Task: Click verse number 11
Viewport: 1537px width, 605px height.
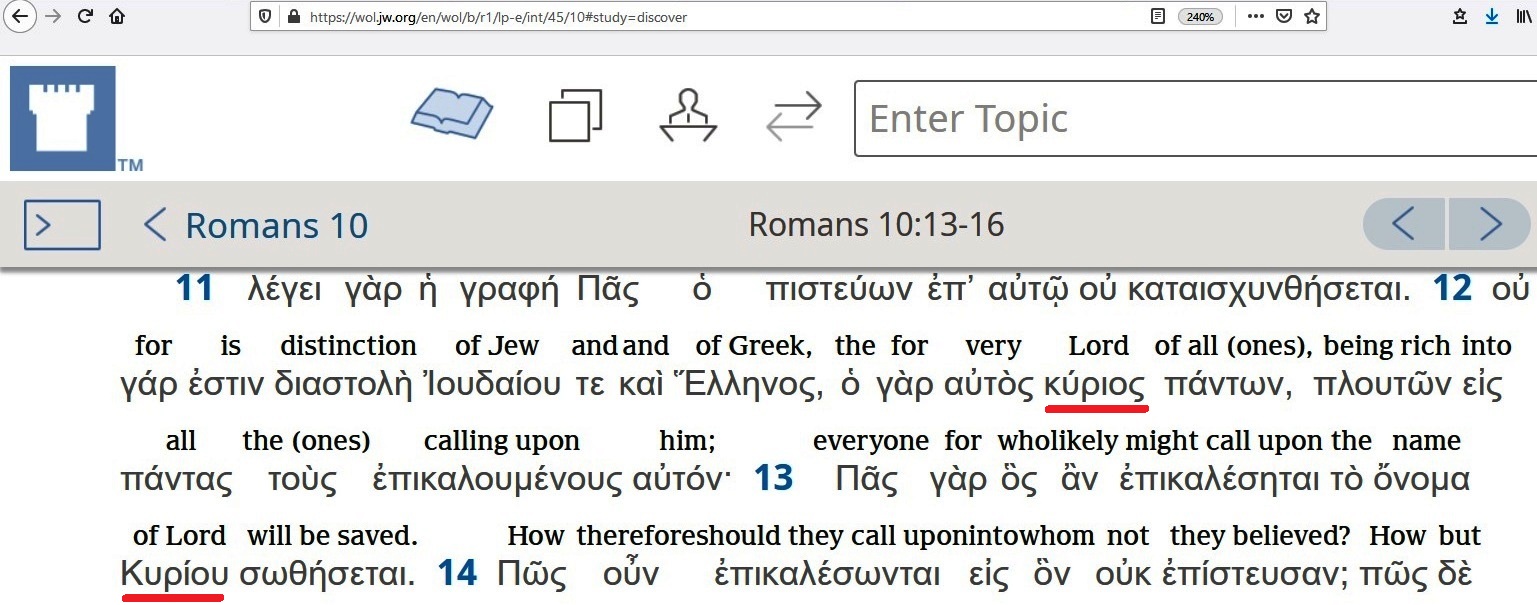Action: (x=195, y=289)
